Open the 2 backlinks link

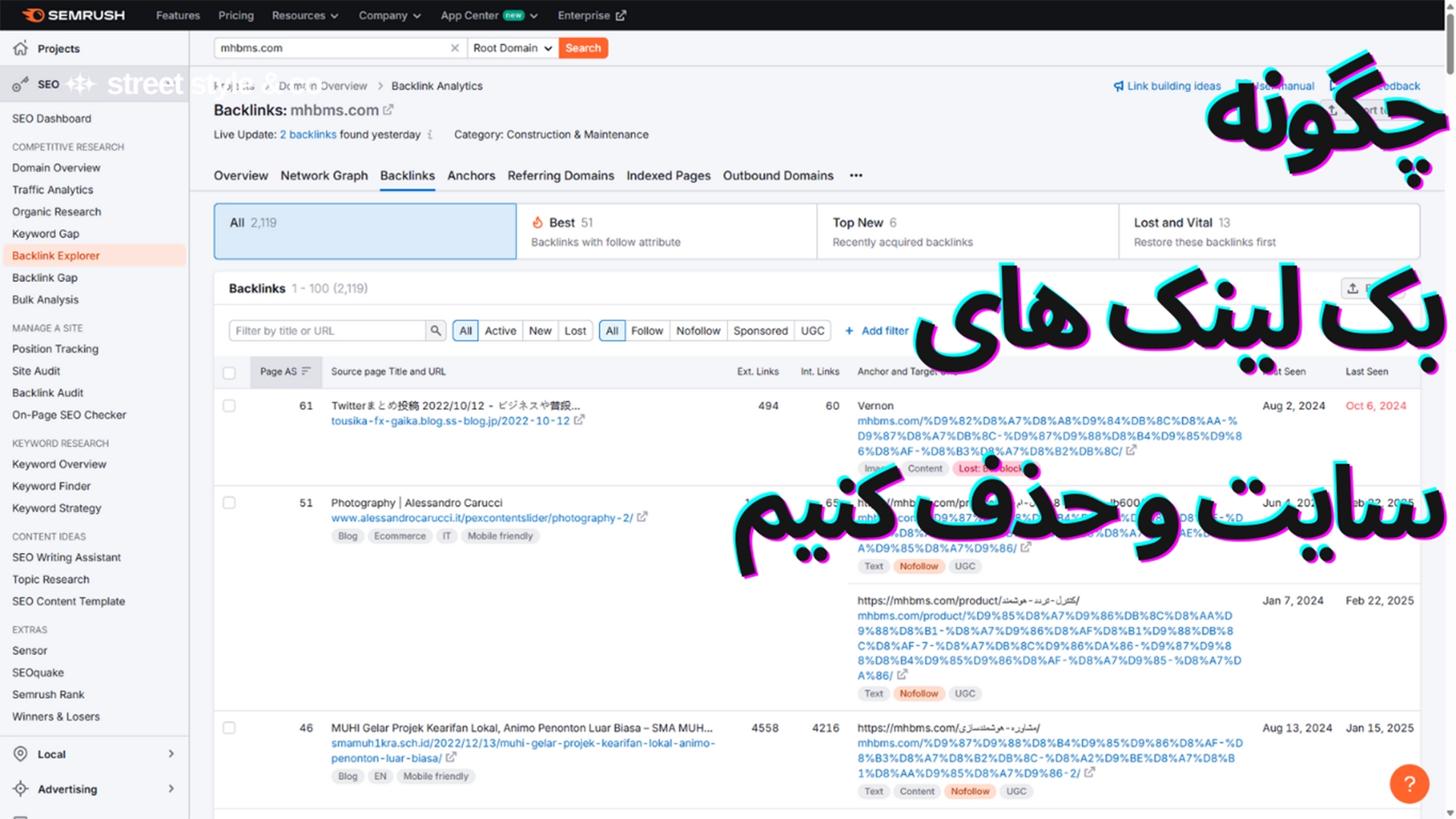308,134
